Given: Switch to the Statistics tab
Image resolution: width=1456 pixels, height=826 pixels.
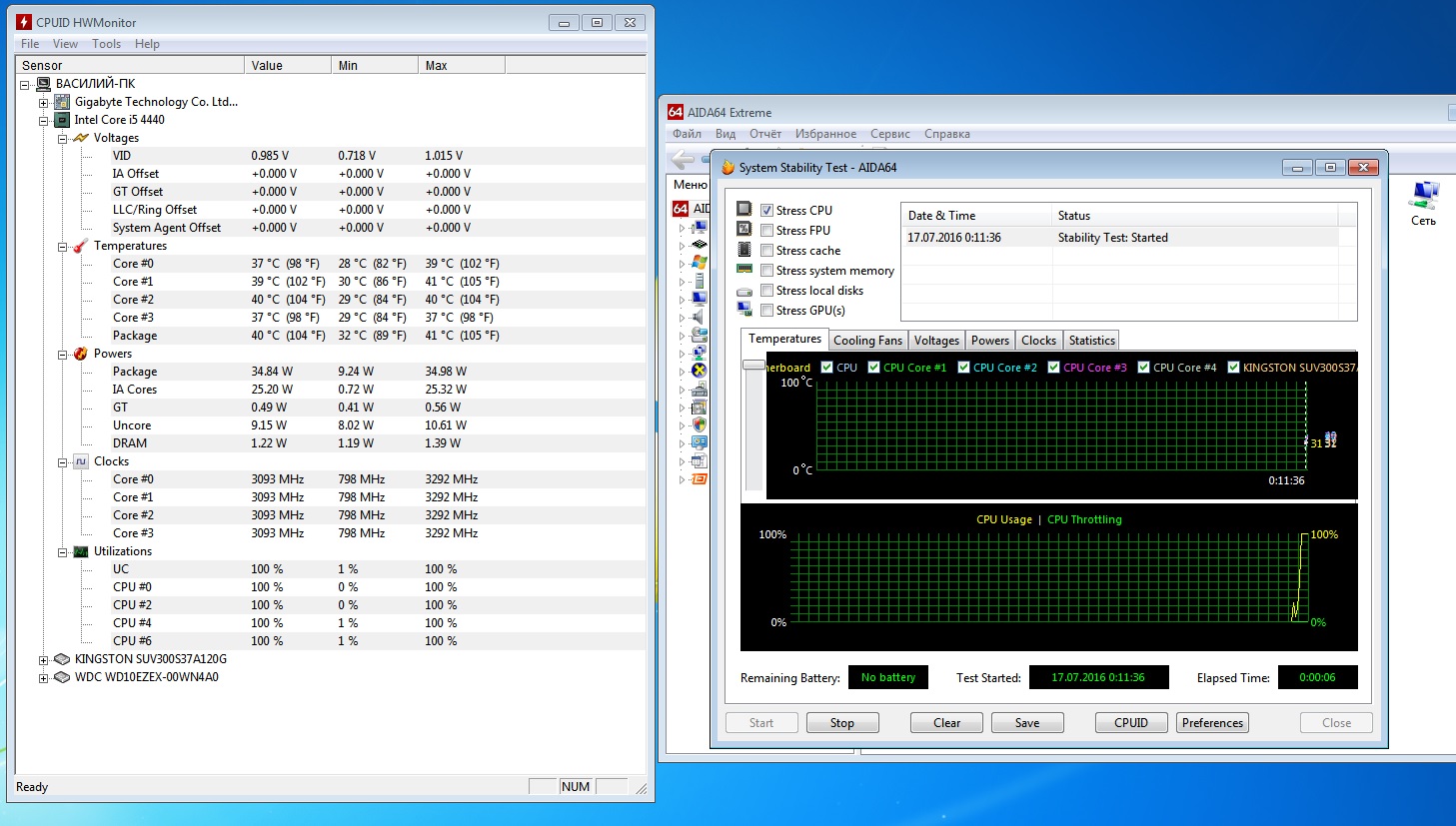Looking at the screenshot, I should (1091, 341).
